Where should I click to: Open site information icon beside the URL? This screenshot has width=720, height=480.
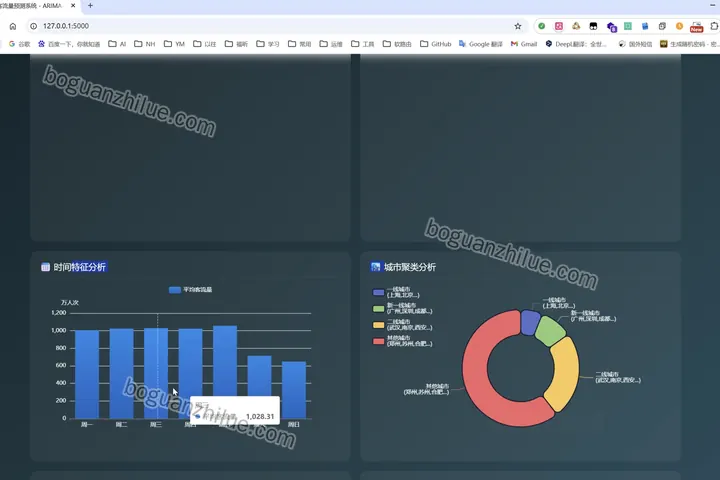tap(34, 26)
